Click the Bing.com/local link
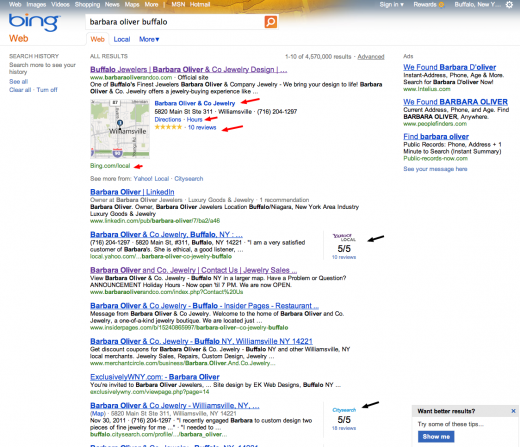Viewport: 520px width, 447px height. click(110, 166)
